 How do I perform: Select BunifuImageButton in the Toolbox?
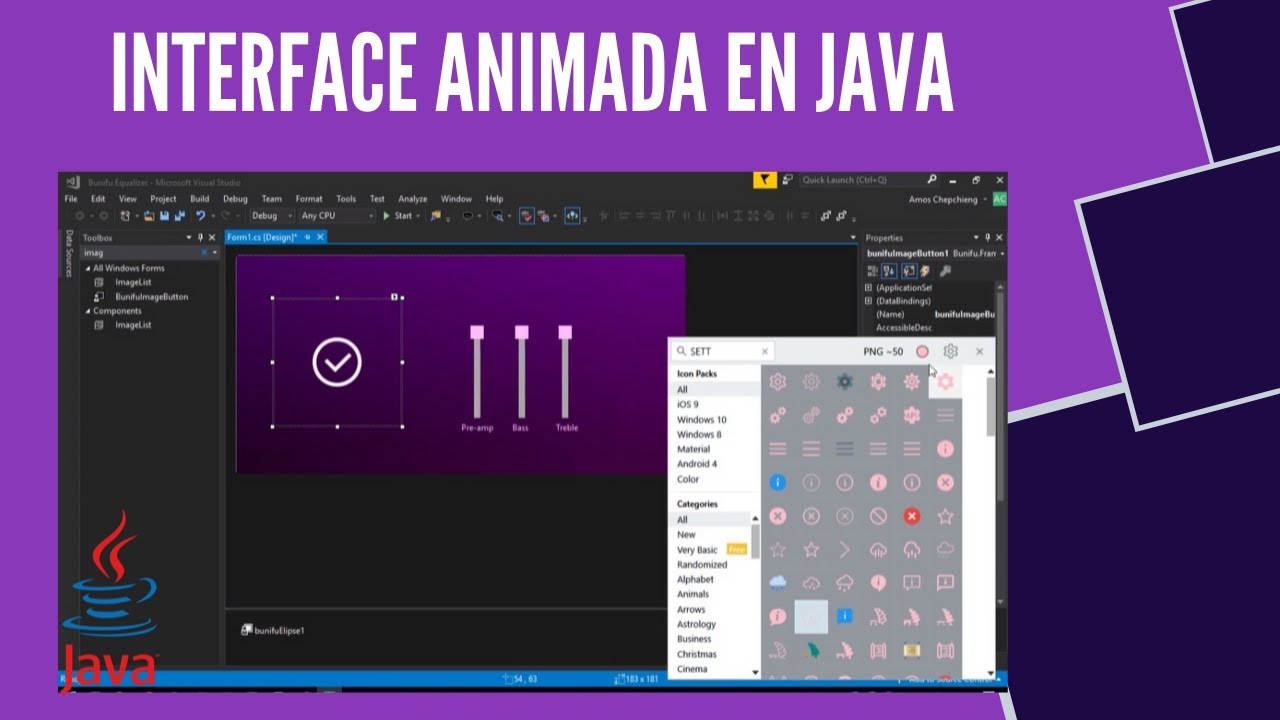(x=151, y=297)
